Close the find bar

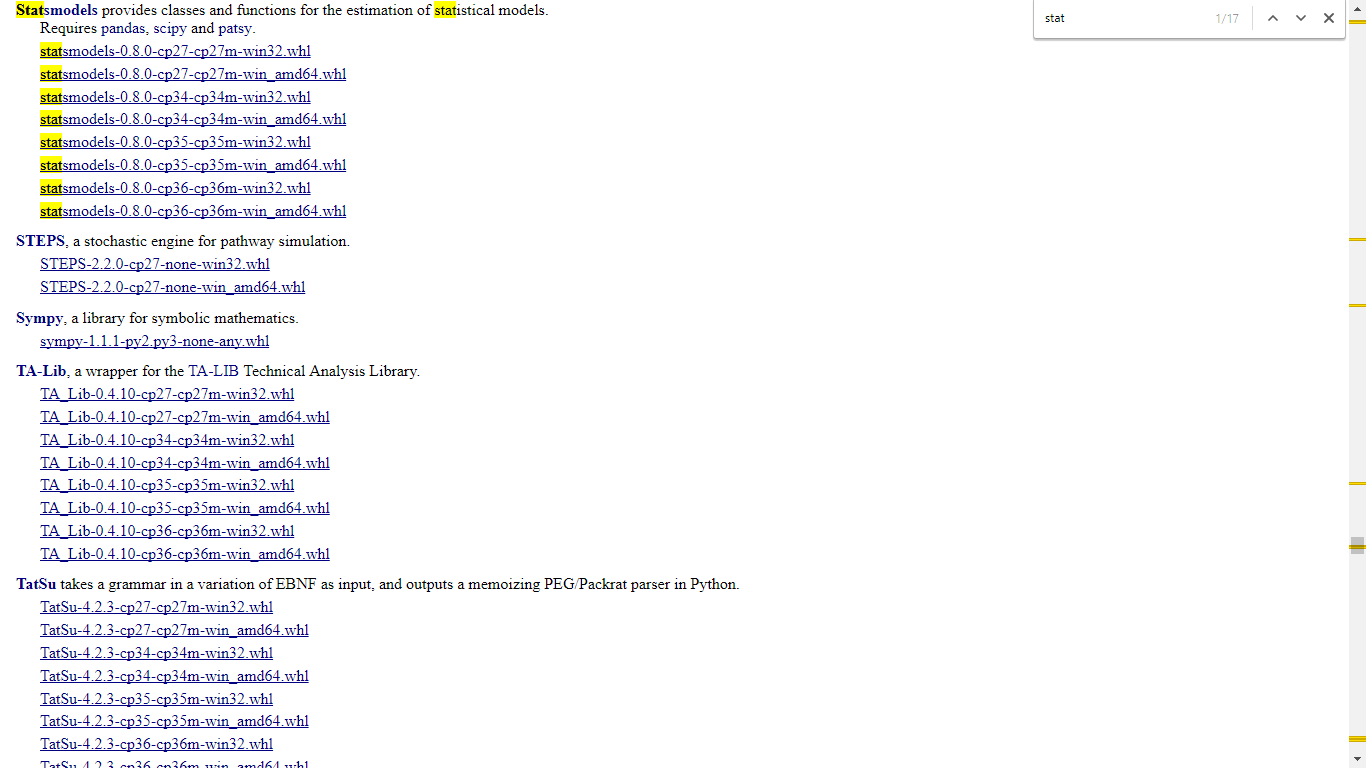[x=1328, y=18]
